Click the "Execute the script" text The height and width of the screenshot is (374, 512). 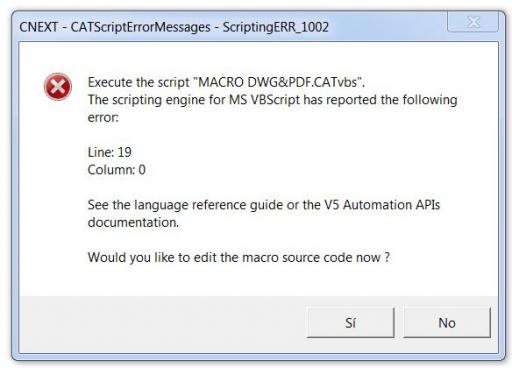tap(138, 82)
